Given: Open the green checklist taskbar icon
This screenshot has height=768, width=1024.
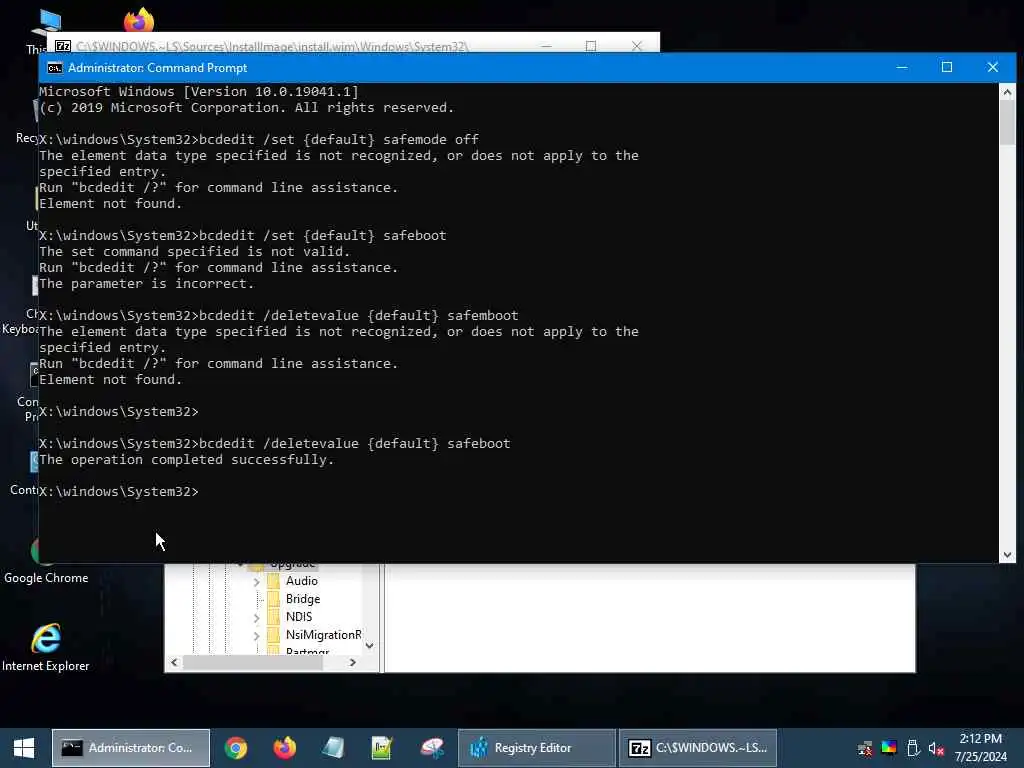Looking at the screenshot, I should click(382, 748).
